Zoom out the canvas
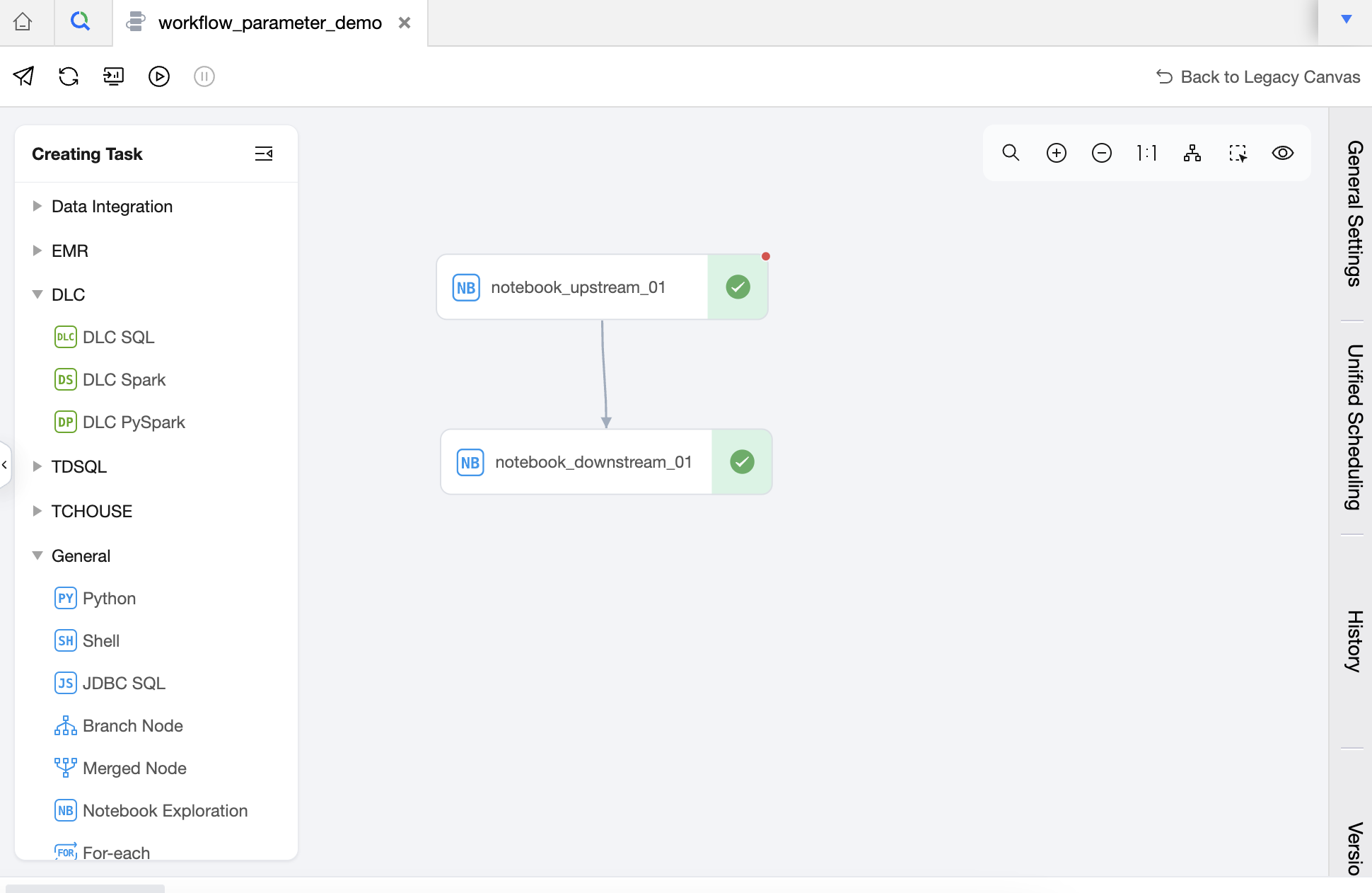Screen dimensions: 1372x893 click(1101, 153)
